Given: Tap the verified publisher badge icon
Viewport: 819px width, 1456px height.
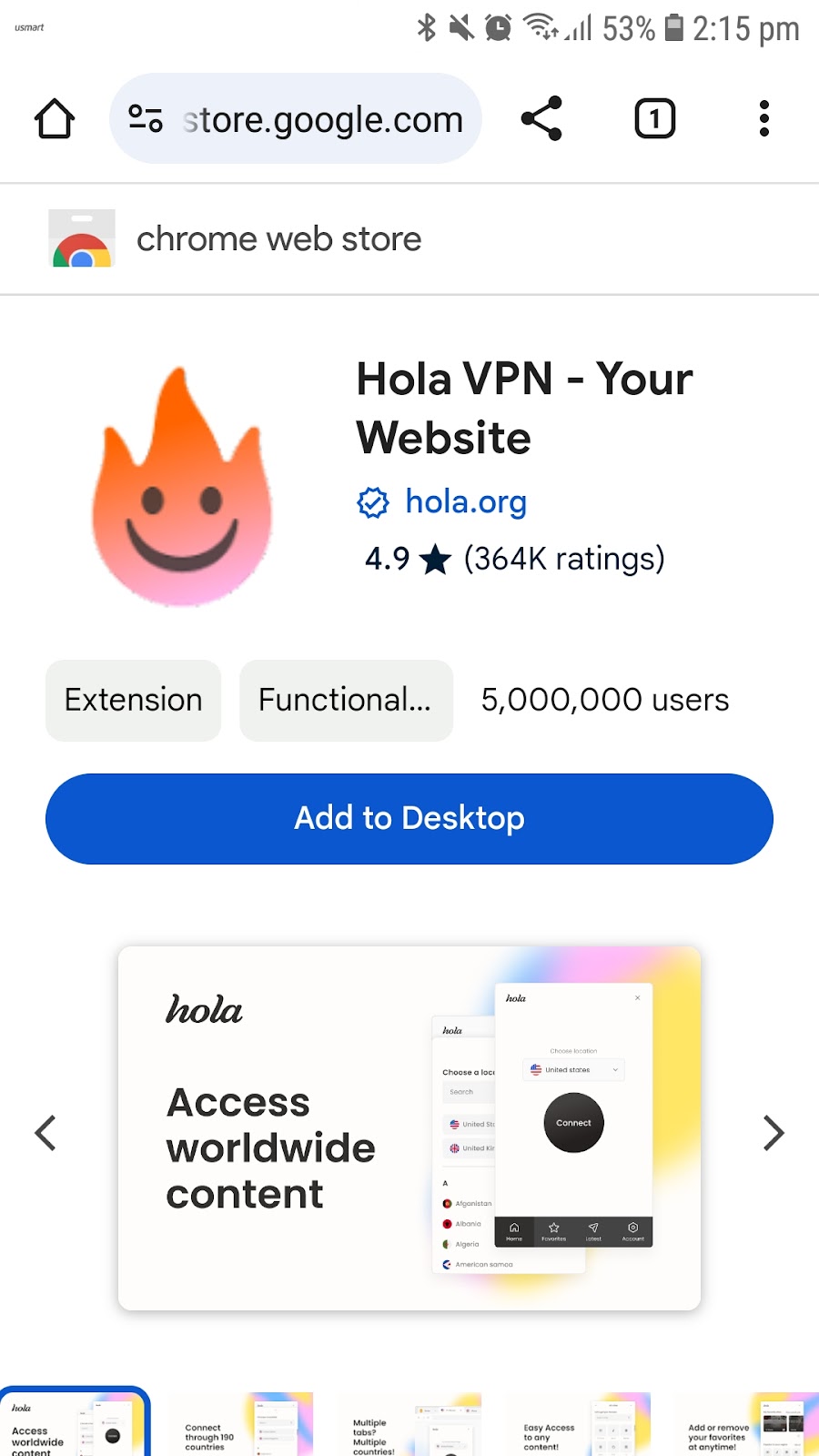Looking at the screenshot, I should point(373,502).
